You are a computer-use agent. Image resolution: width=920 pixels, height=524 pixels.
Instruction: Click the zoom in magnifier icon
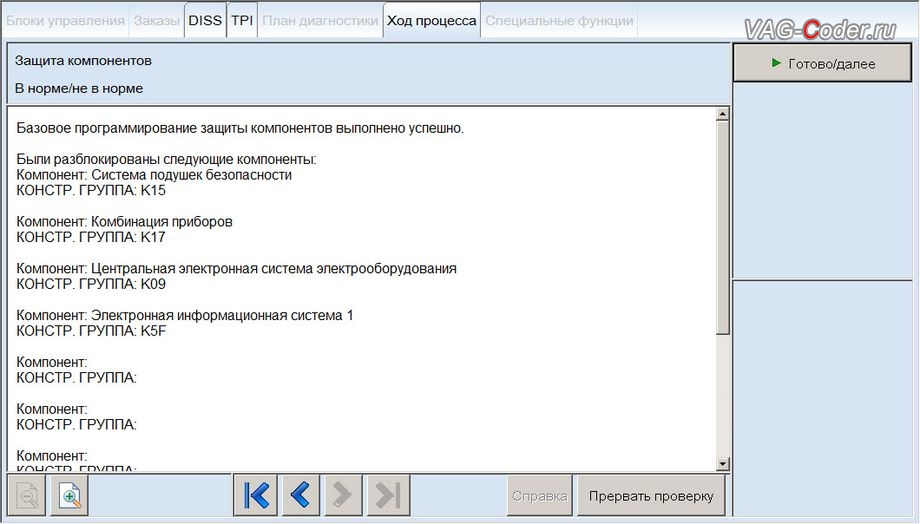click(69, 496)
